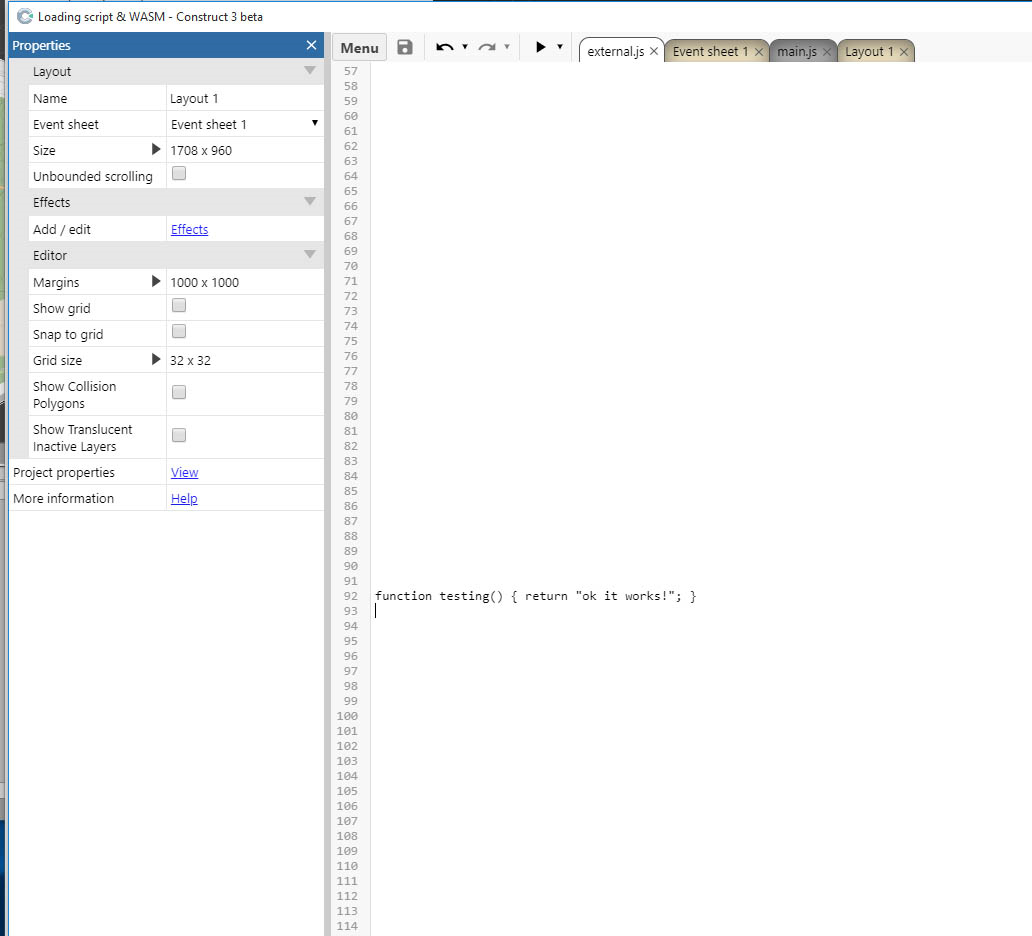Open the More information Help link

click(x=184, y=498)
